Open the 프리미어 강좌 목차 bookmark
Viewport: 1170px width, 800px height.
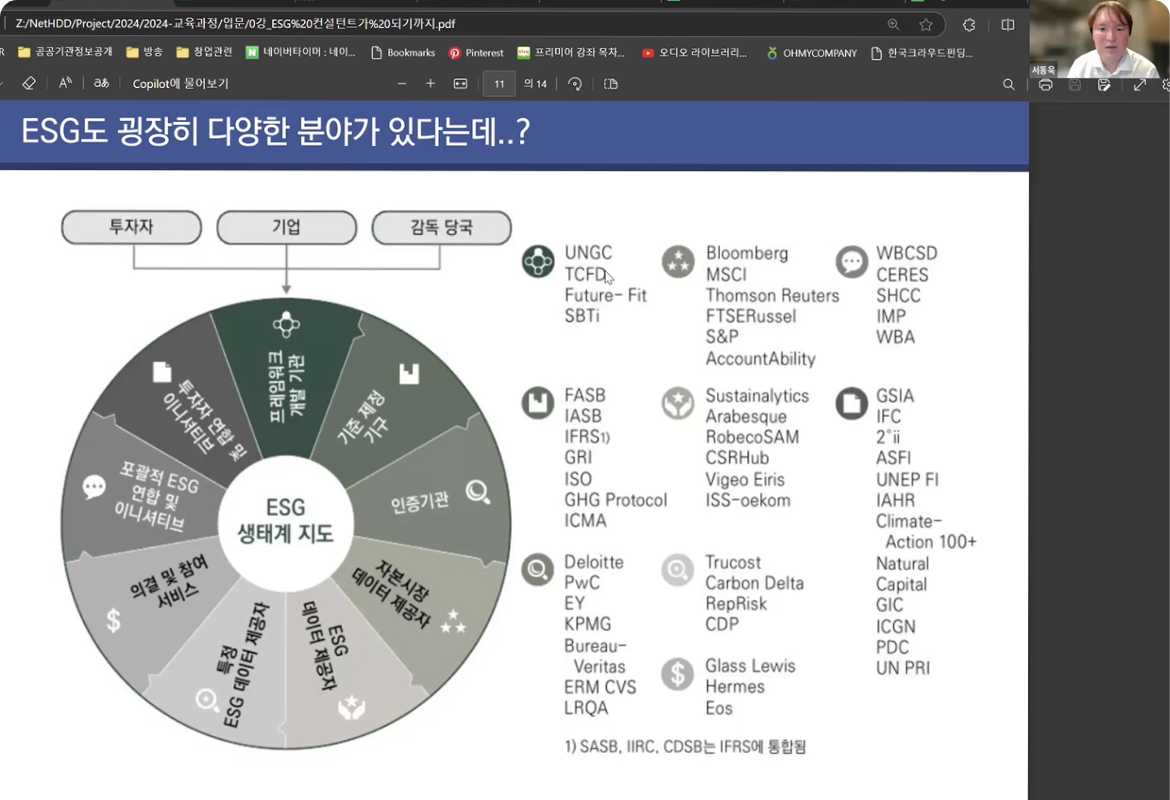tap(571, 52)
